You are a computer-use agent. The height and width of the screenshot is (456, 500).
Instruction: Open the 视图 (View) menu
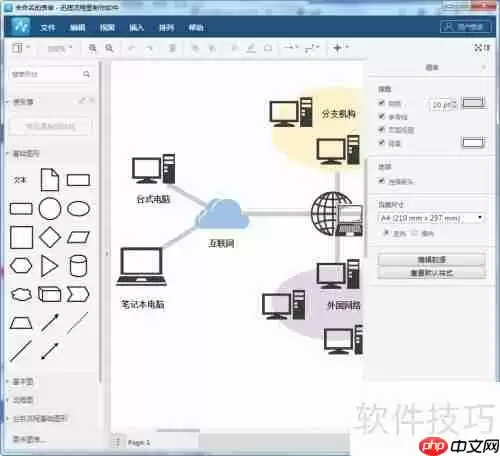pos(107,28)
